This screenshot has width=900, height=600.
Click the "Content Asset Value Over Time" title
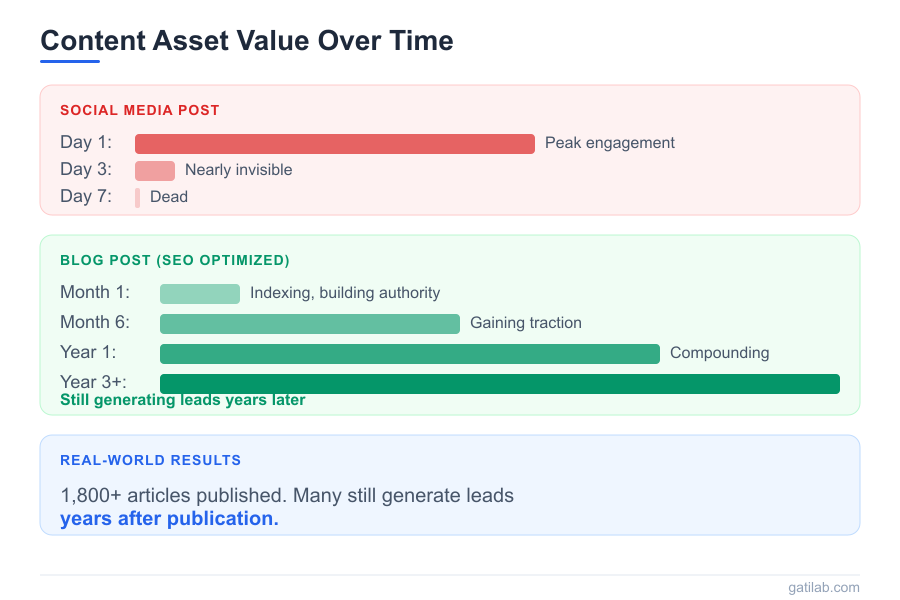click(247, 41)
